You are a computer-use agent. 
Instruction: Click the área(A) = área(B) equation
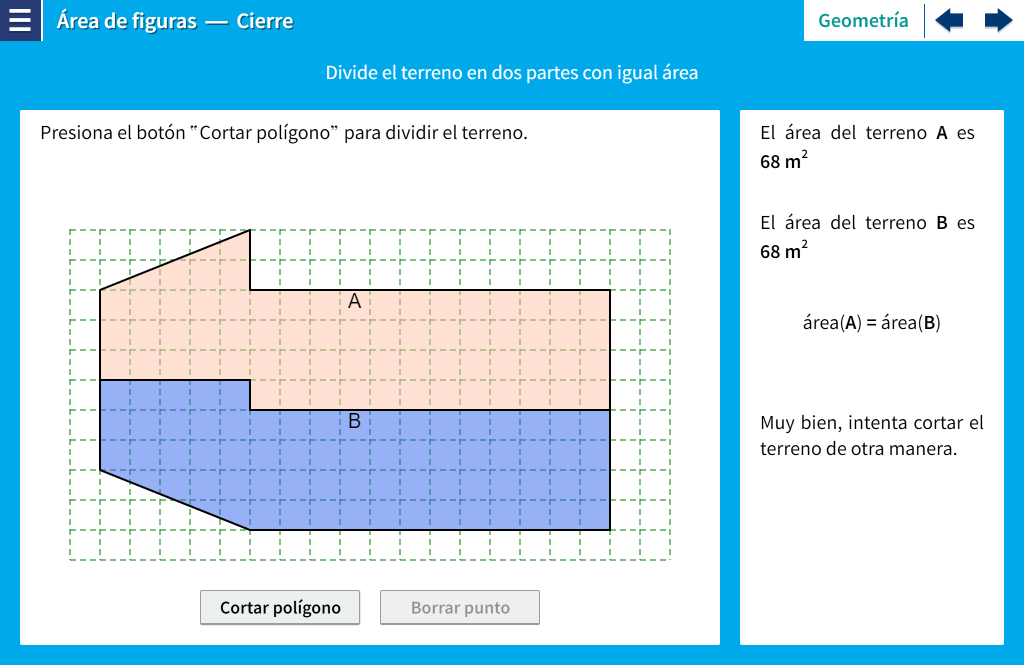[871, 323]
